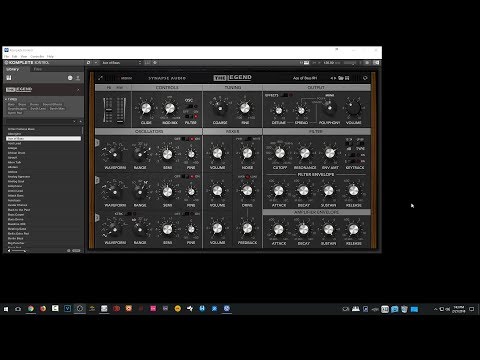480x360 pixels.
Task: Open the preset folder icon in The Legend
Action: [341, 78]
